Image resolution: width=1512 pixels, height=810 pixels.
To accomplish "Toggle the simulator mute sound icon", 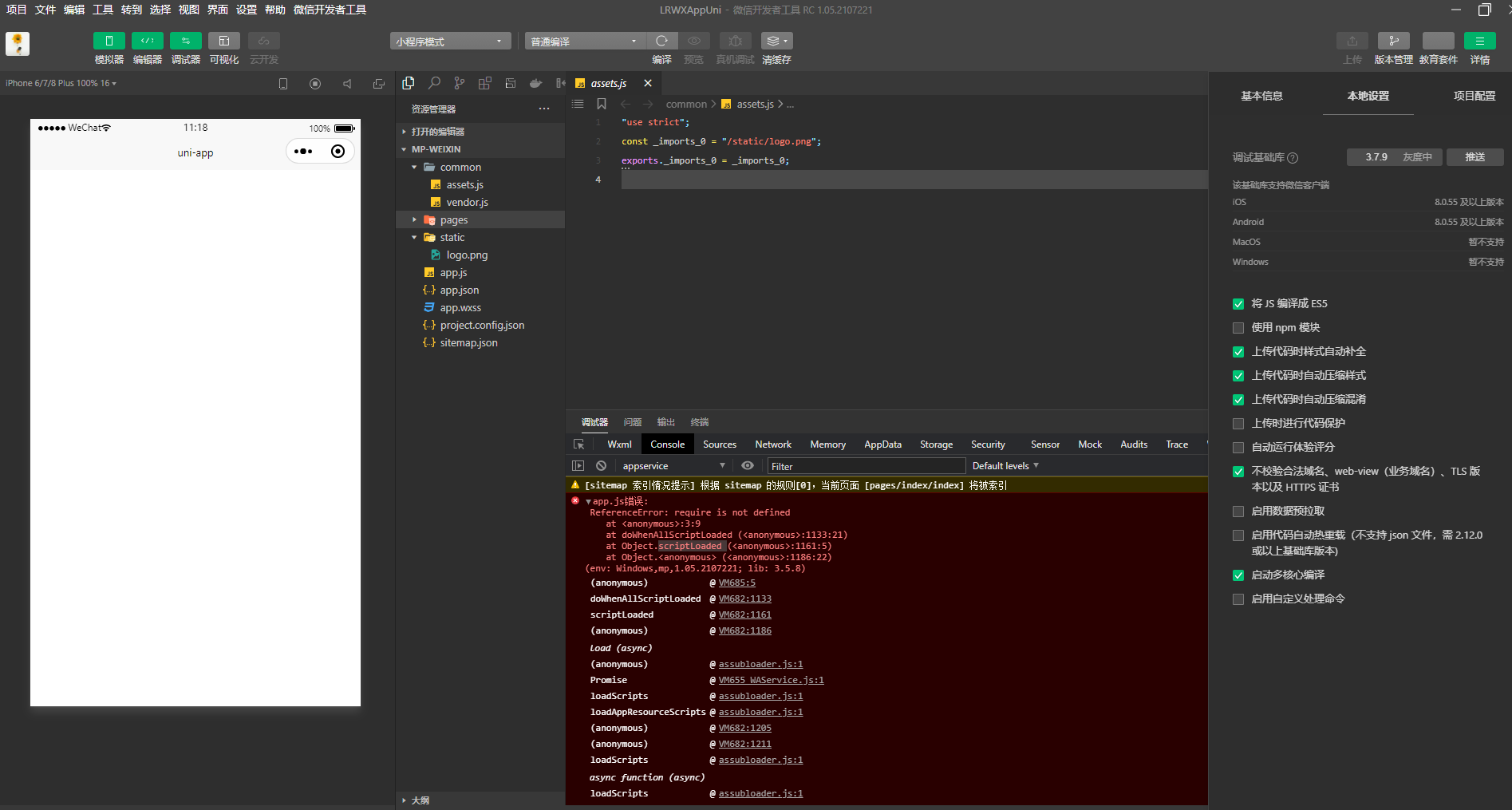I will pyautogui.click(x=347, y=84).
